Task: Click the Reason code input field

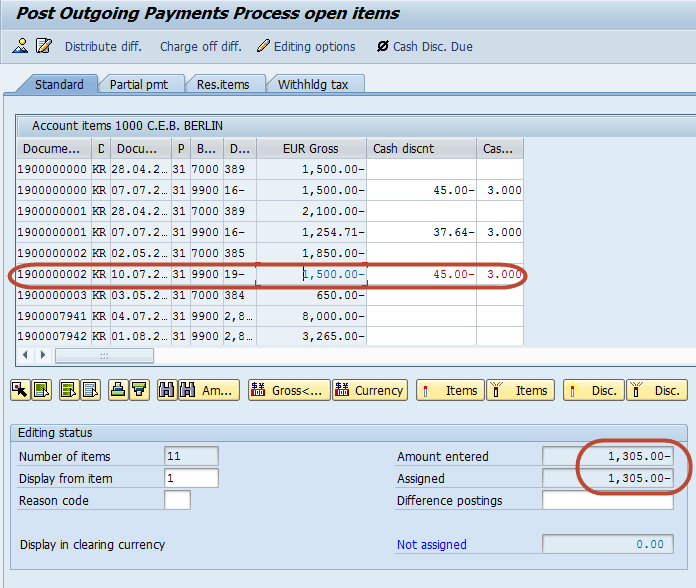Action: pyautogui.click(x=177, y=500)
